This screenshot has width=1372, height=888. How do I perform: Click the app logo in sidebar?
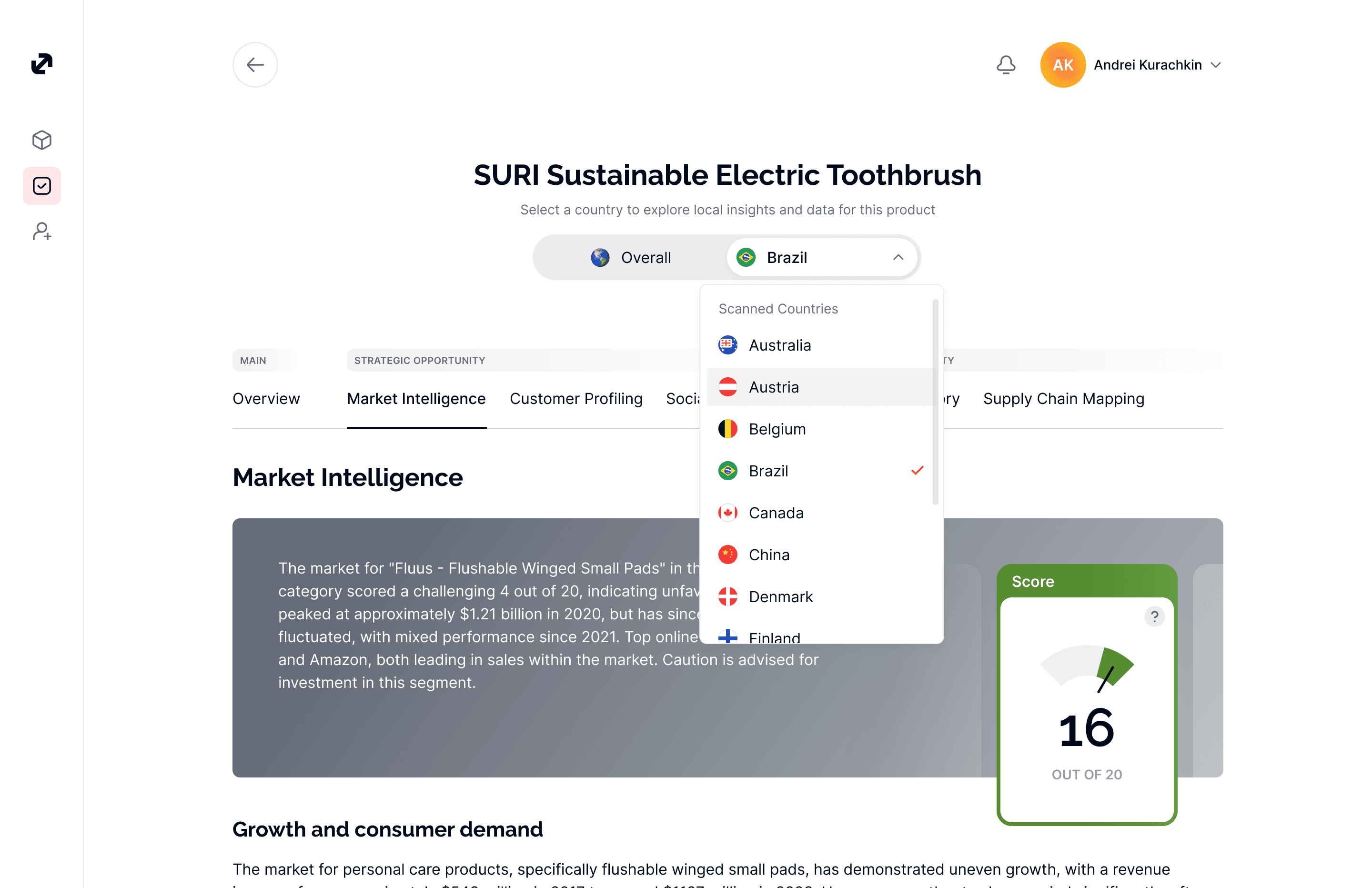[41, 63]
